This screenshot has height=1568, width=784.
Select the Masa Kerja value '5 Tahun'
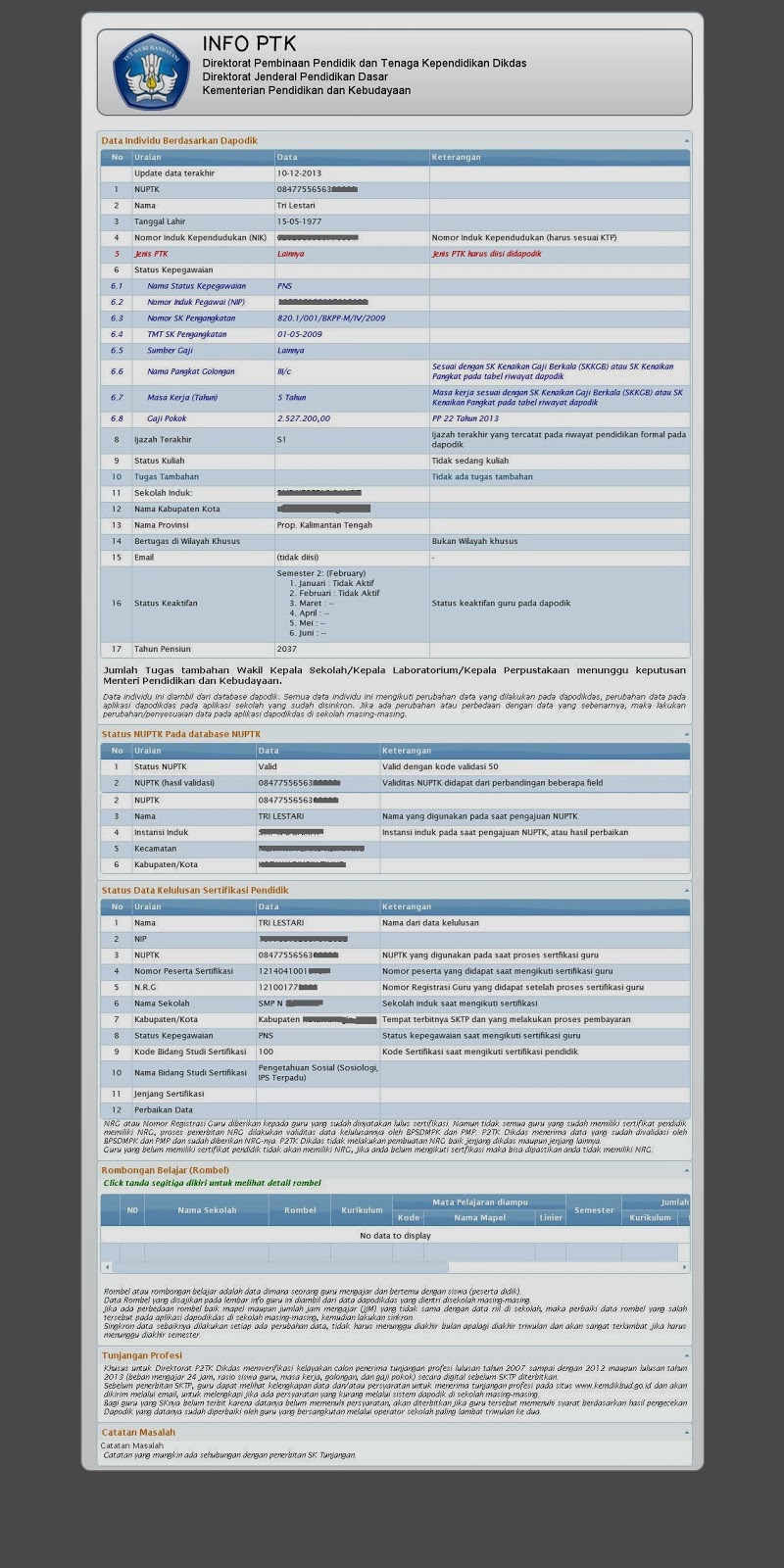[291, 398]
